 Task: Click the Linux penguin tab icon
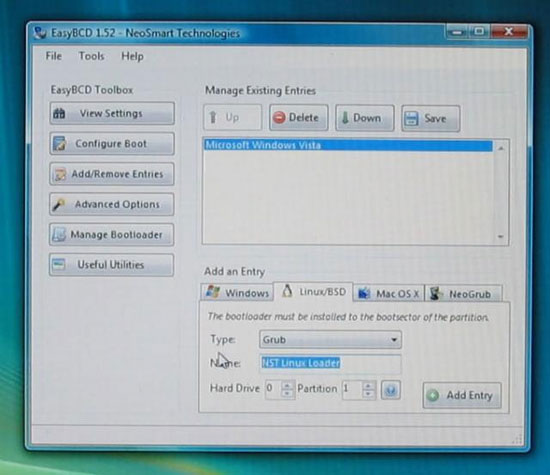coord(287,291)
